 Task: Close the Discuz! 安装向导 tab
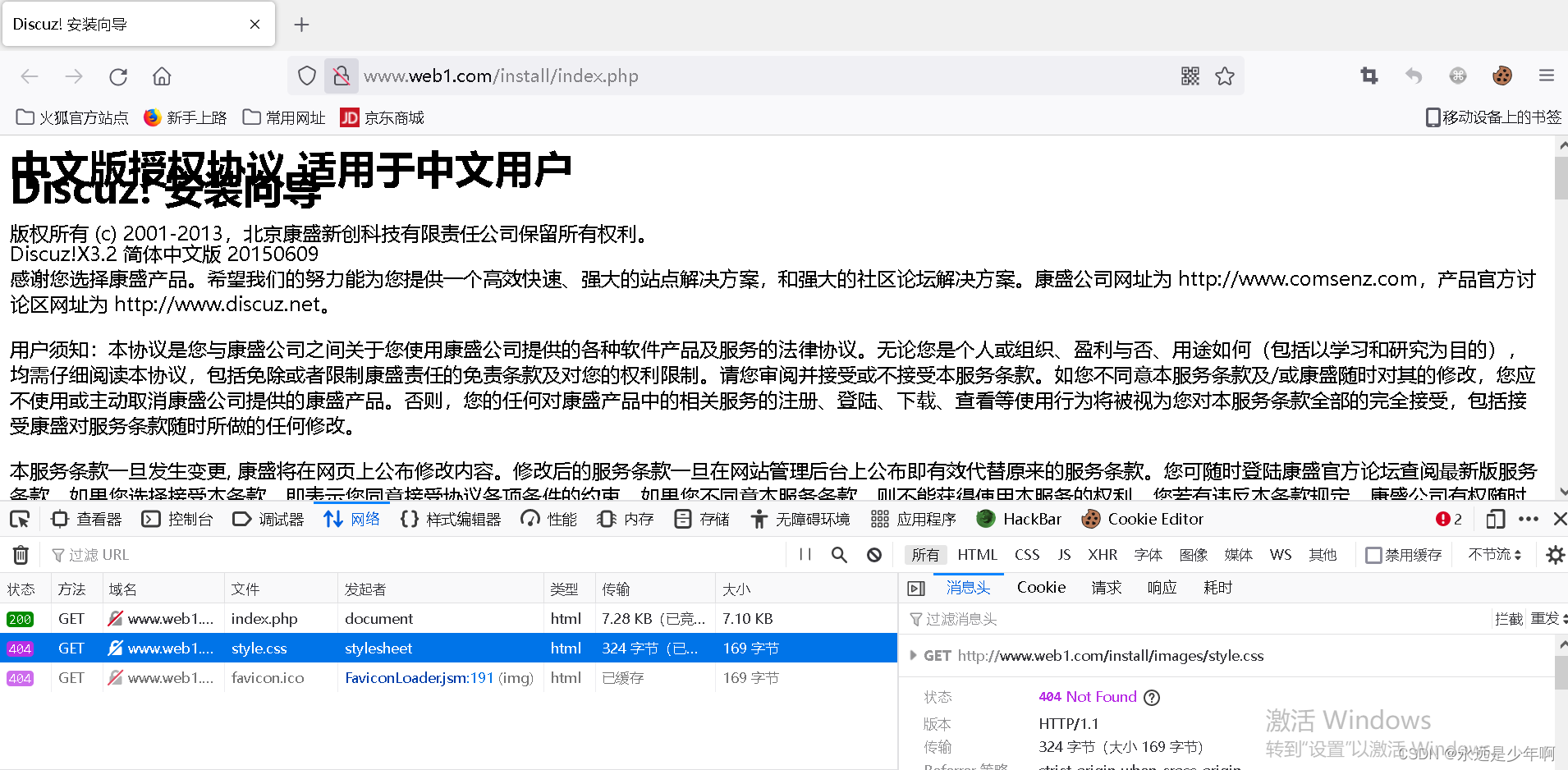point(254,25)
